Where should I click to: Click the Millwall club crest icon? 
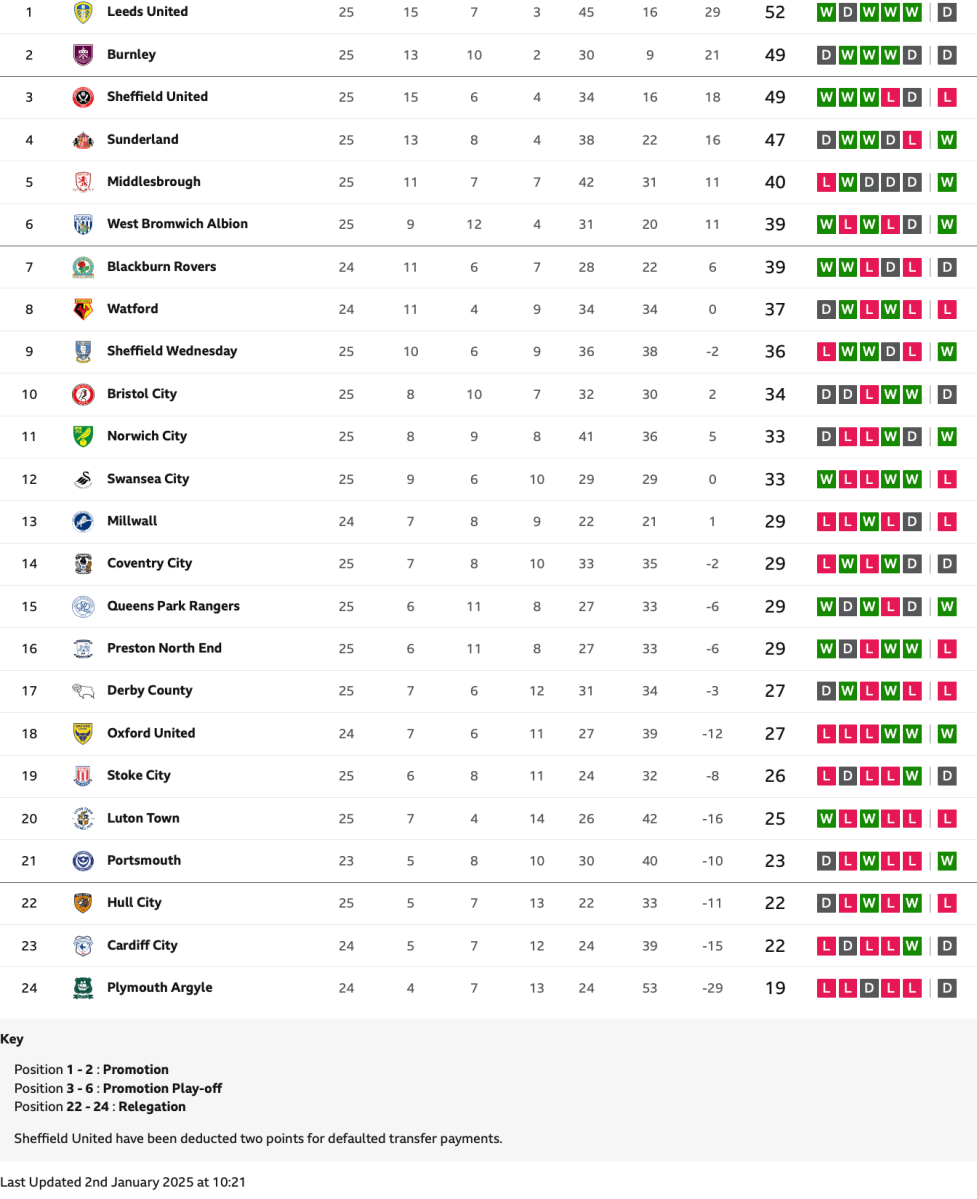tap(83, 521)
